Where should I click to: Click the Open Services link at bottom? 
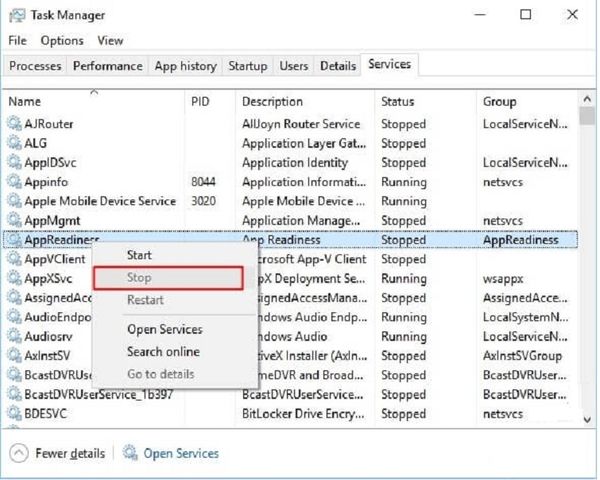(181, 454)
